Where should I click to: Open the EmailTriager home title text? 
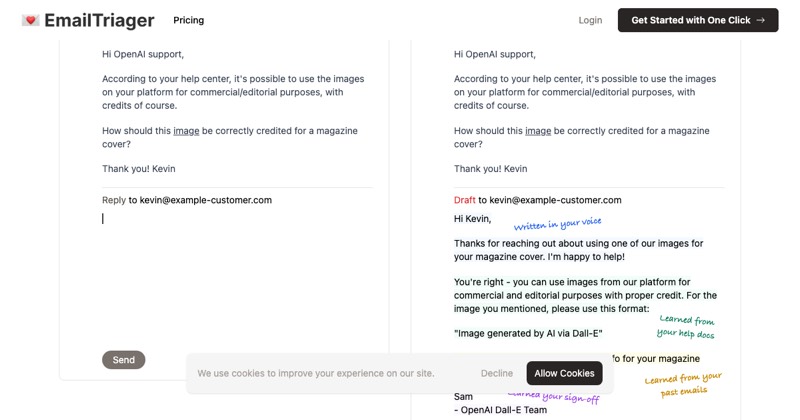(99, 20)
